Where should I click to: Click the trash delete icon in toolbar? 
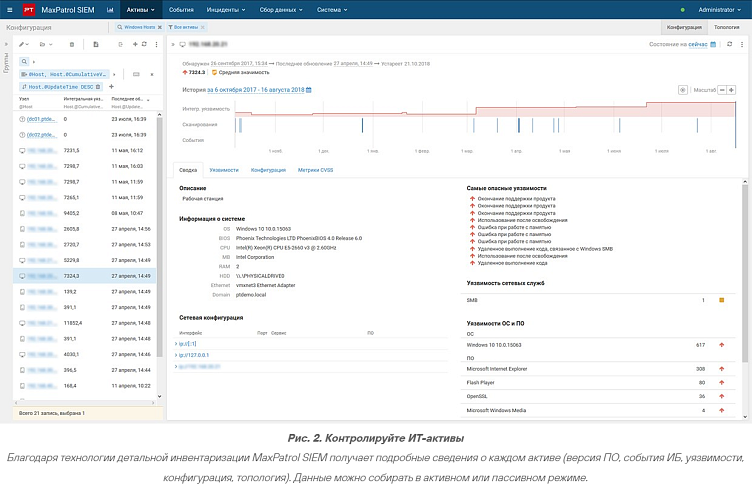[x=72, y=44]
